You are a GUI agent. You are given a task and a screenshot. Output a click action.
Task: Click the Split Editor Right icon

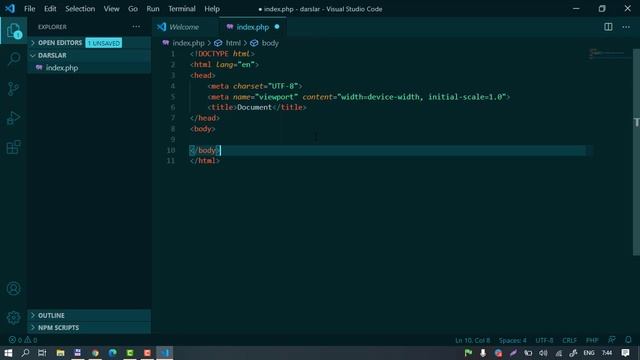[x=608, y=27]
